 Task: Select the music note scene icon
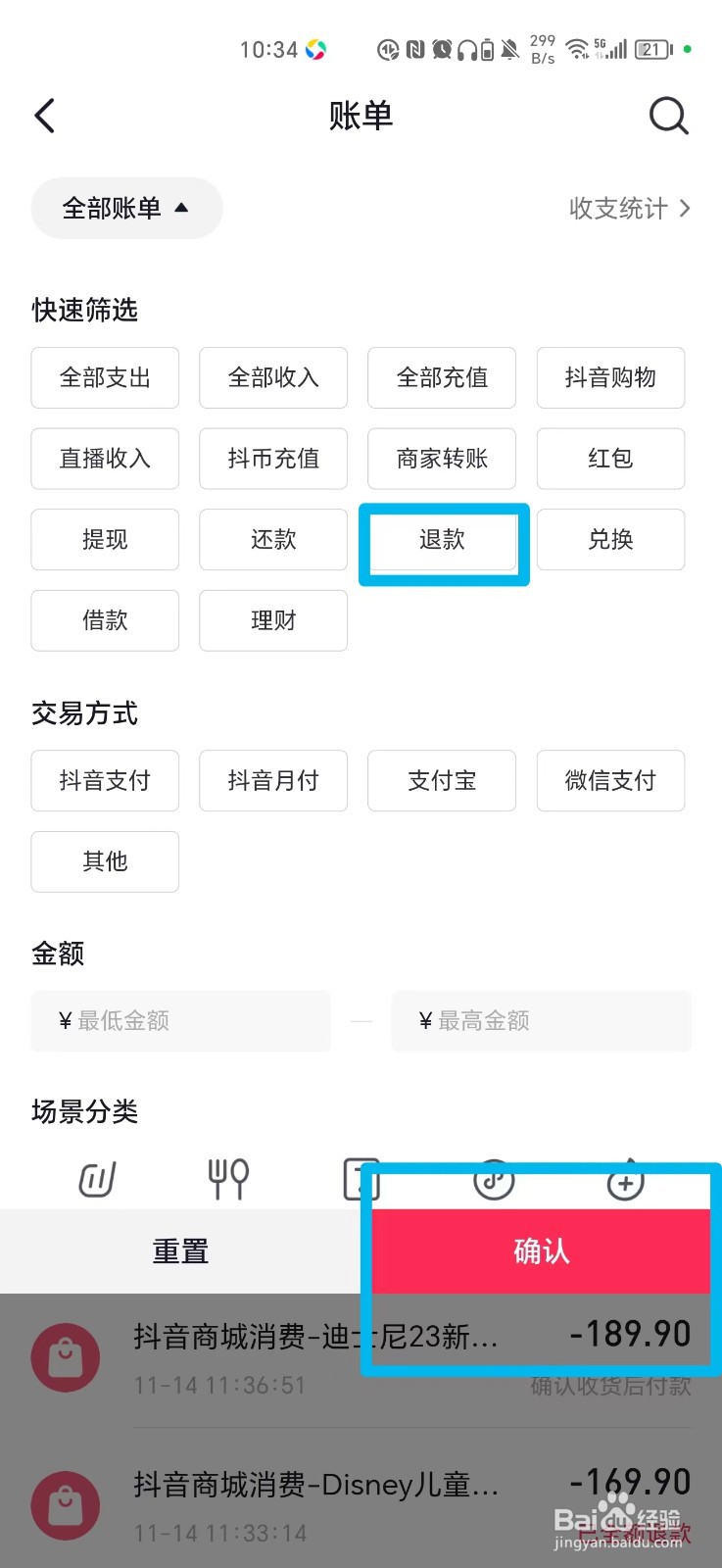tap(494, 1180)
